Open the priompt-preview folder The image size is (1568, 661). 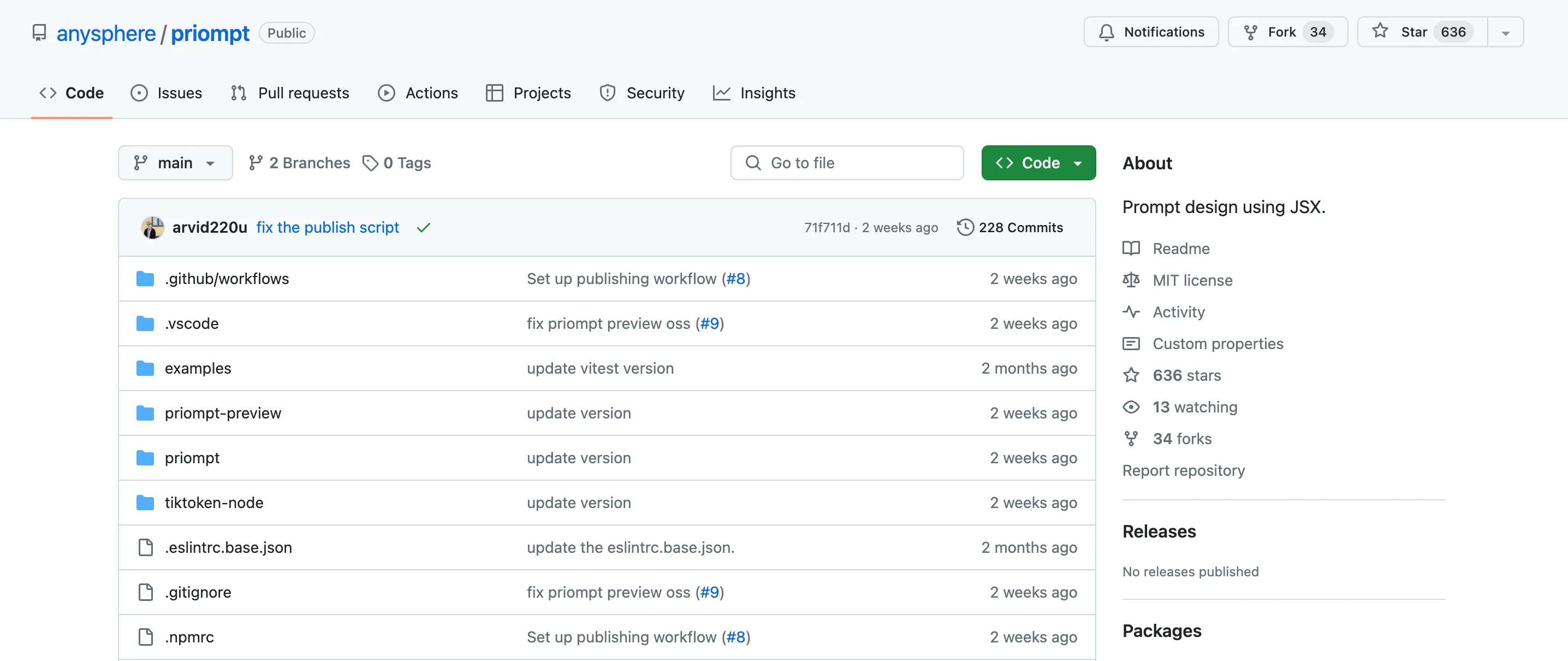click(x=223, y=412)
